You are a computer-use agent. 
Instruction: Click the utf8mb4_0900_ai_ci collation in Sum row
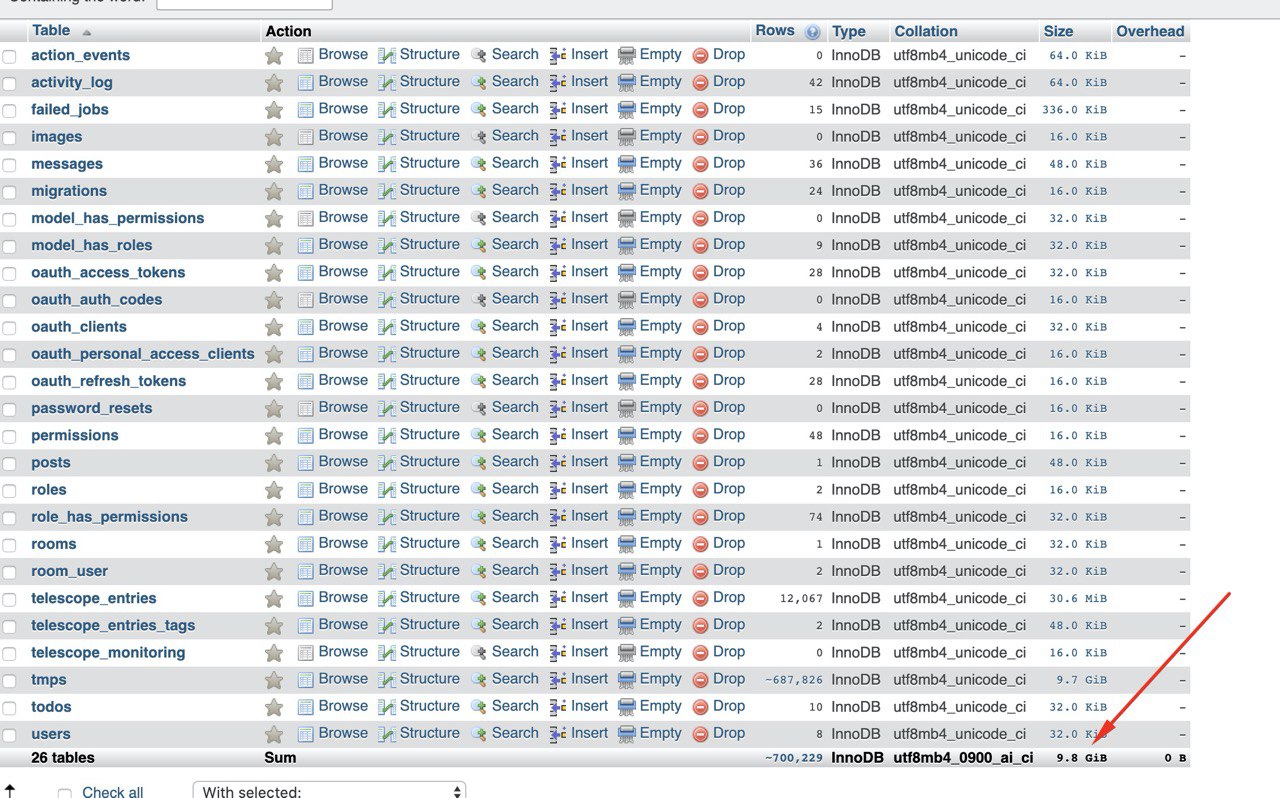963,758
